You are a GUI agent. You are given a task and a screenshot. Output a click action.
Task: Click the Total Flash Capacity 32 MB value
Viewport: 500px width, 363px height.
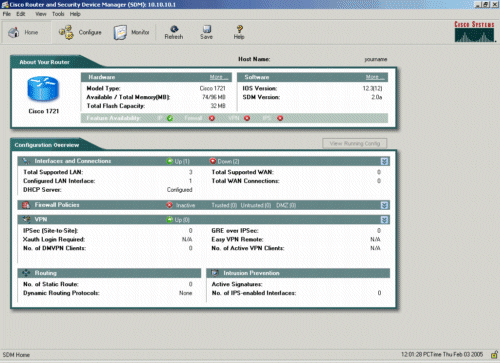[218, 106]
